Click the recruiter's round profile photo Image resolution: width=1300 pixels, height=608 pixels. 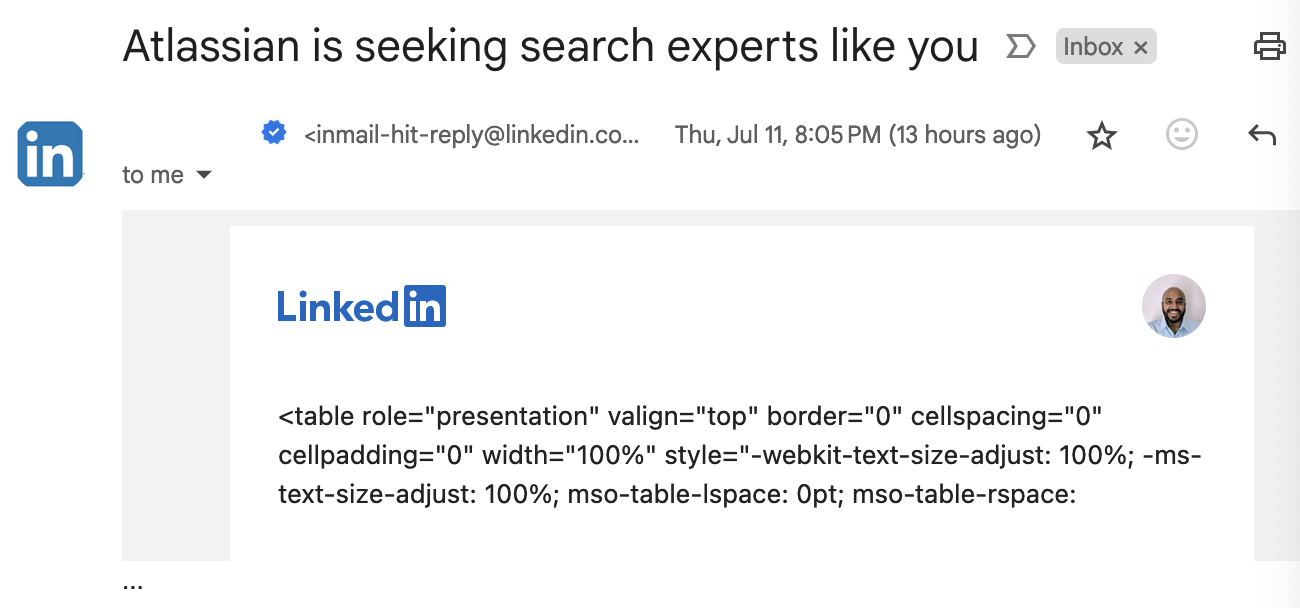(x=1173, y=306)
